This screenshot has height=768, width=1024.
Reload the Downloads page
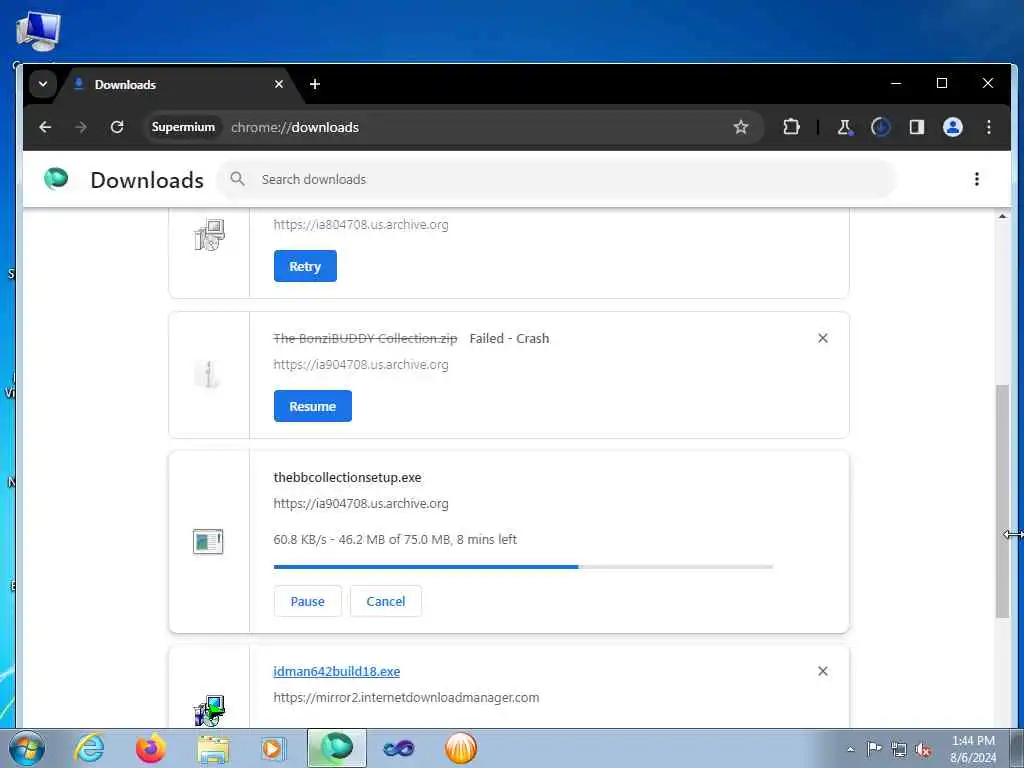click(x=117, y=127)
